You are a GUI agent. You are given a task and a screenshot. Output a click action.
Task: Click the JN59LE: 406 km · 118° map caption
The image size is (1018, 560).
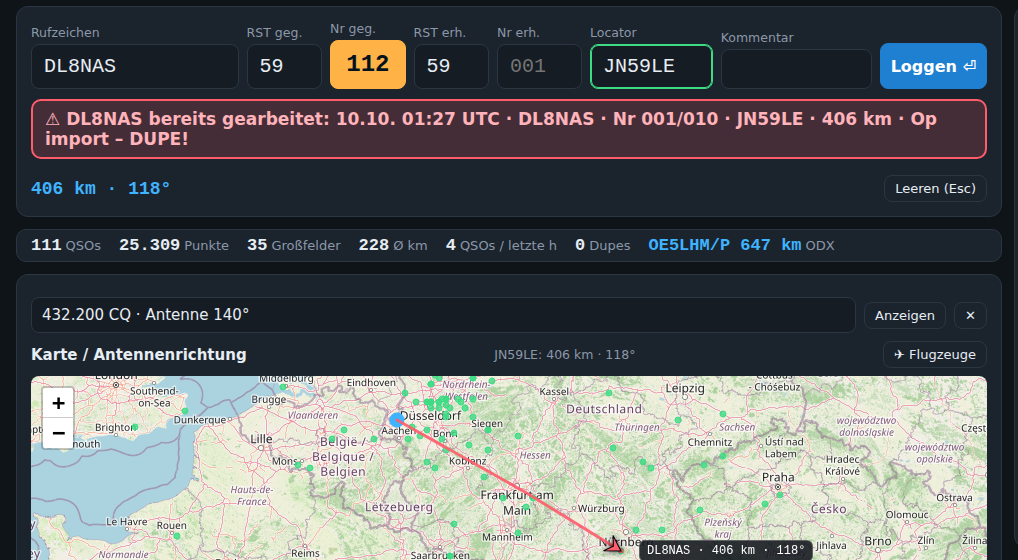tap(564, 355)
